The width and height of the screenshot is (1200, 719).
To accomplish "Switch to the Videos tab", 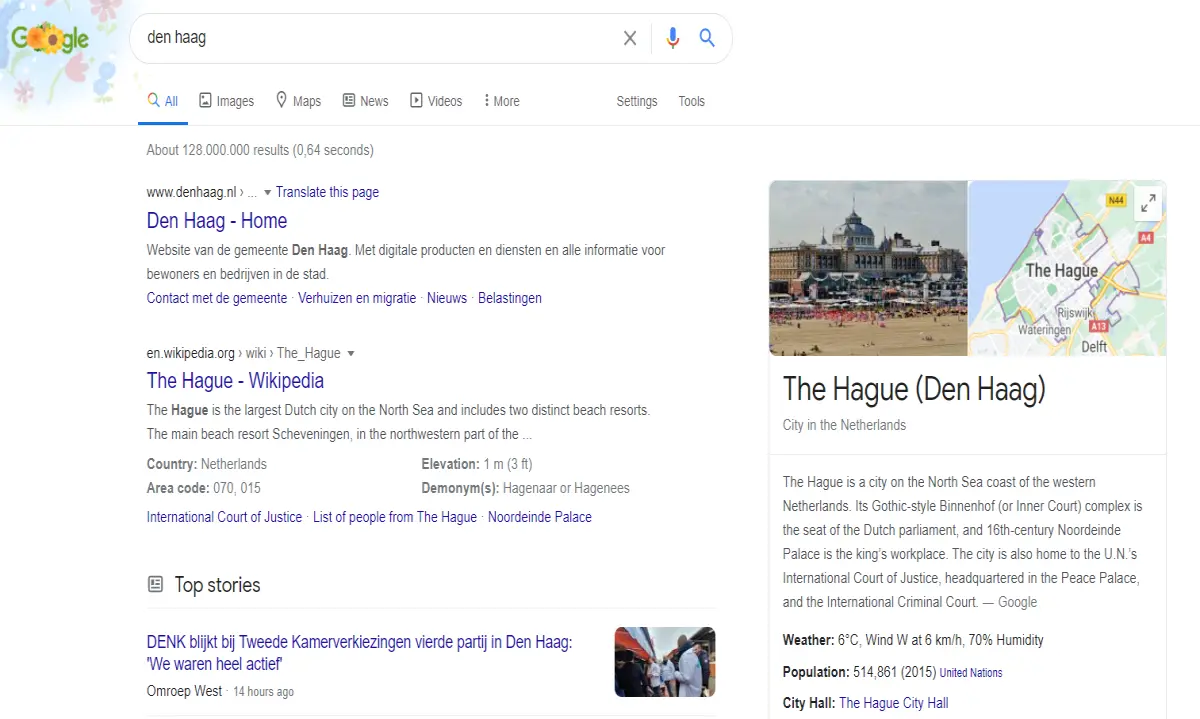I will tap(435, 101).
